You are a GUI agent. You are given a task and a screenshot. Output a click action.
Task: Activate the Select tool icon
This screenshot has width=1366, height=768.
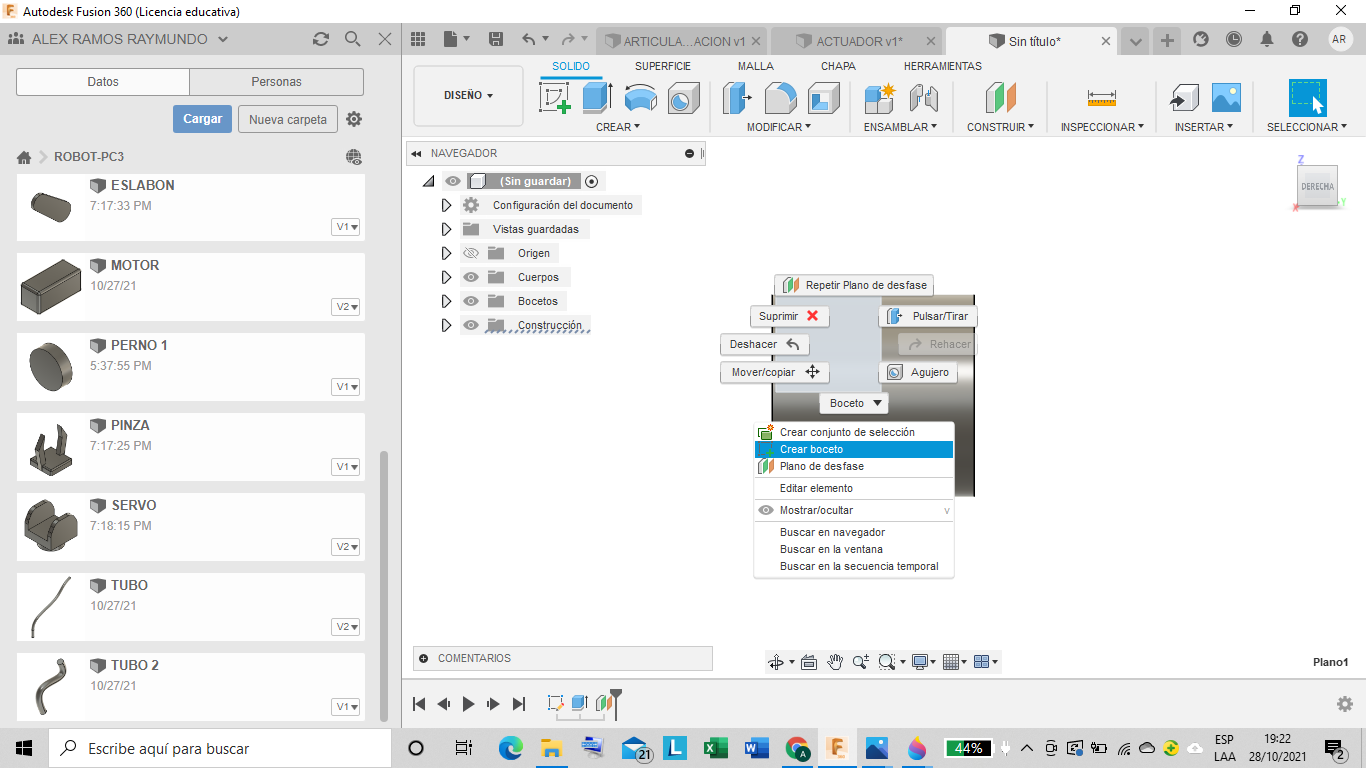tap(1307, 98)
